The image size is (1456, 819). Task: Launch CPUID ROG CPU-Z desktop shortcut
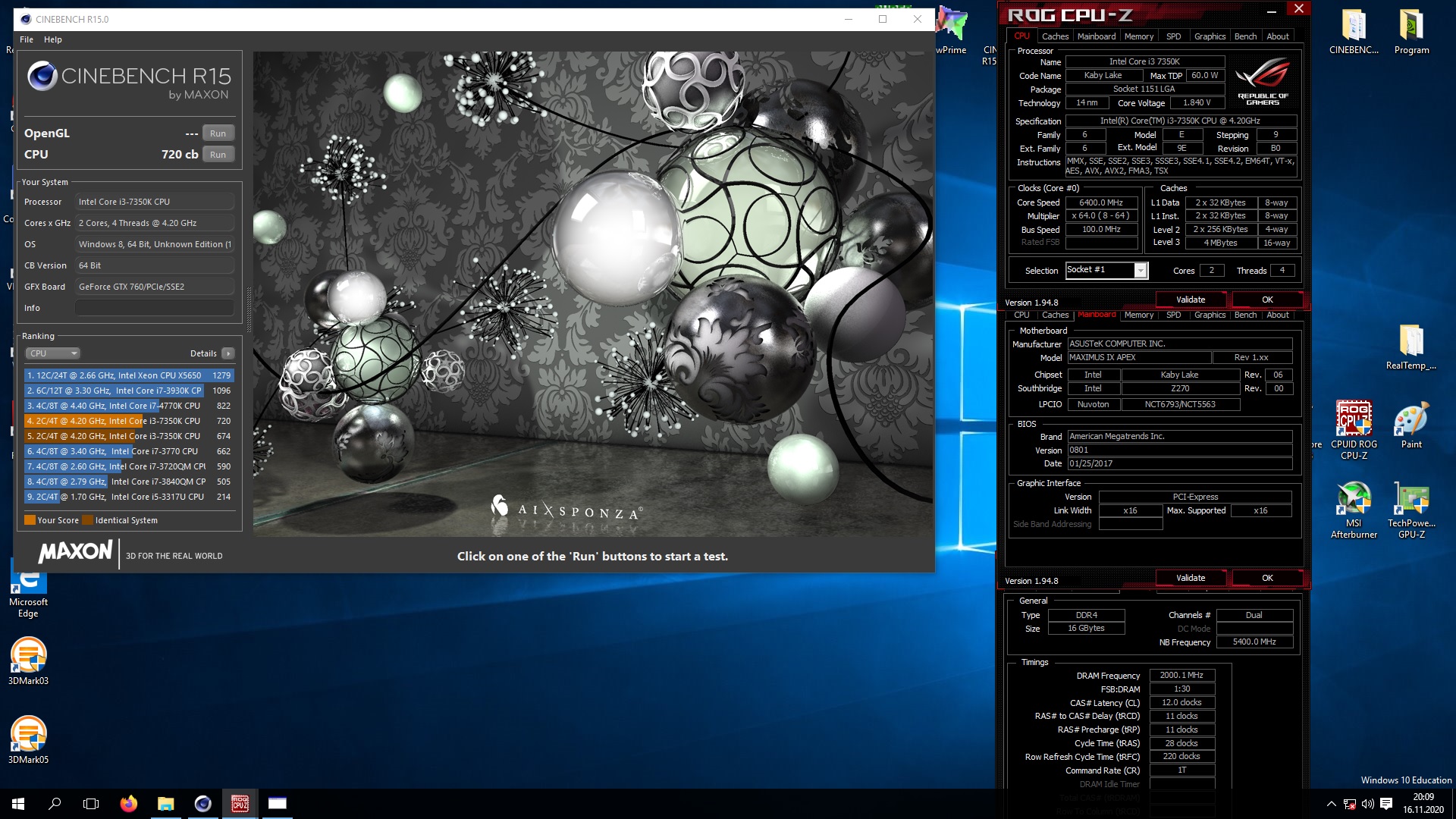point(1354,430)
